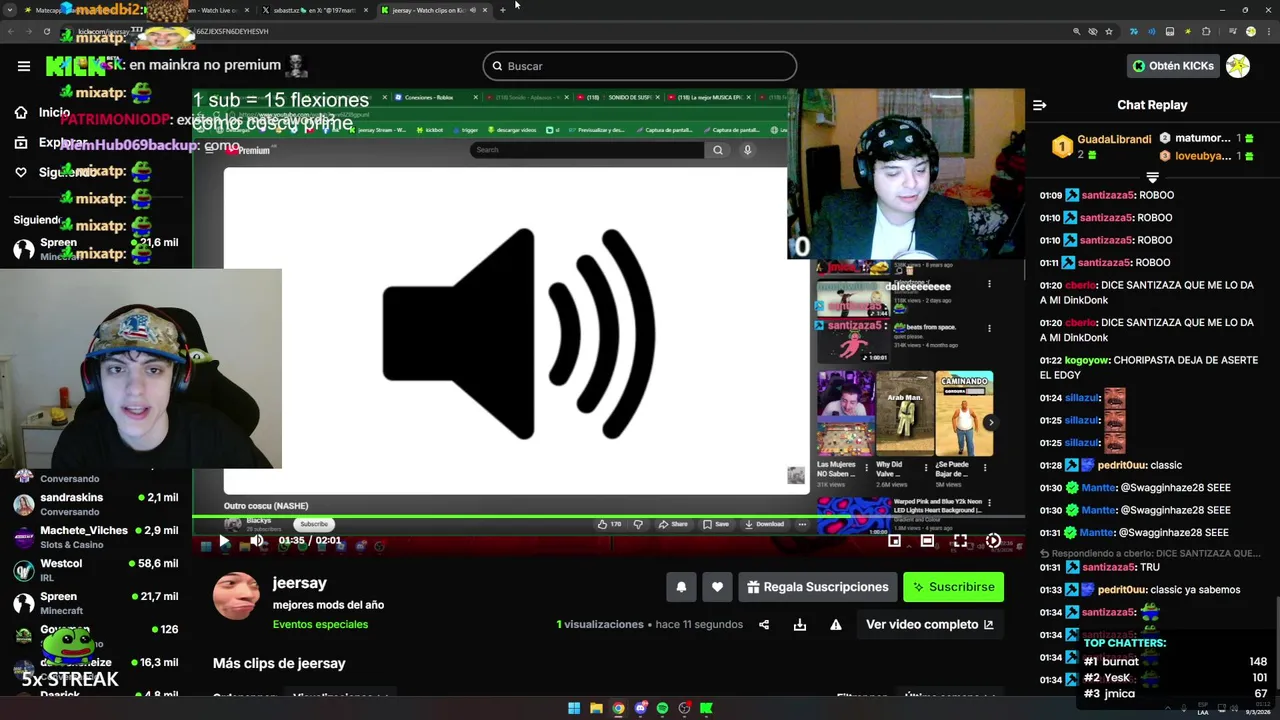Open the Ver video completo link
Image resolution: width=1280 pixels, height=720 pixels.
coord(930,625)
